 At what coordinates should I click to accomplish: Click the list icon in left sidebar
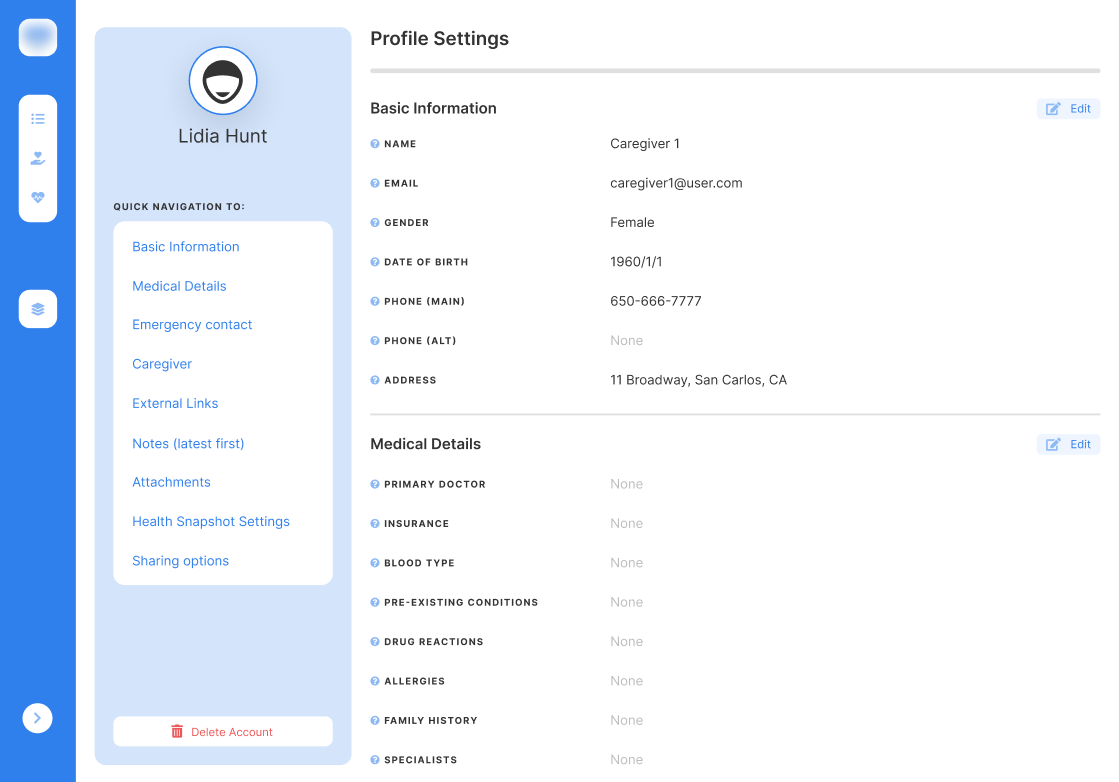tap(38, 119)
